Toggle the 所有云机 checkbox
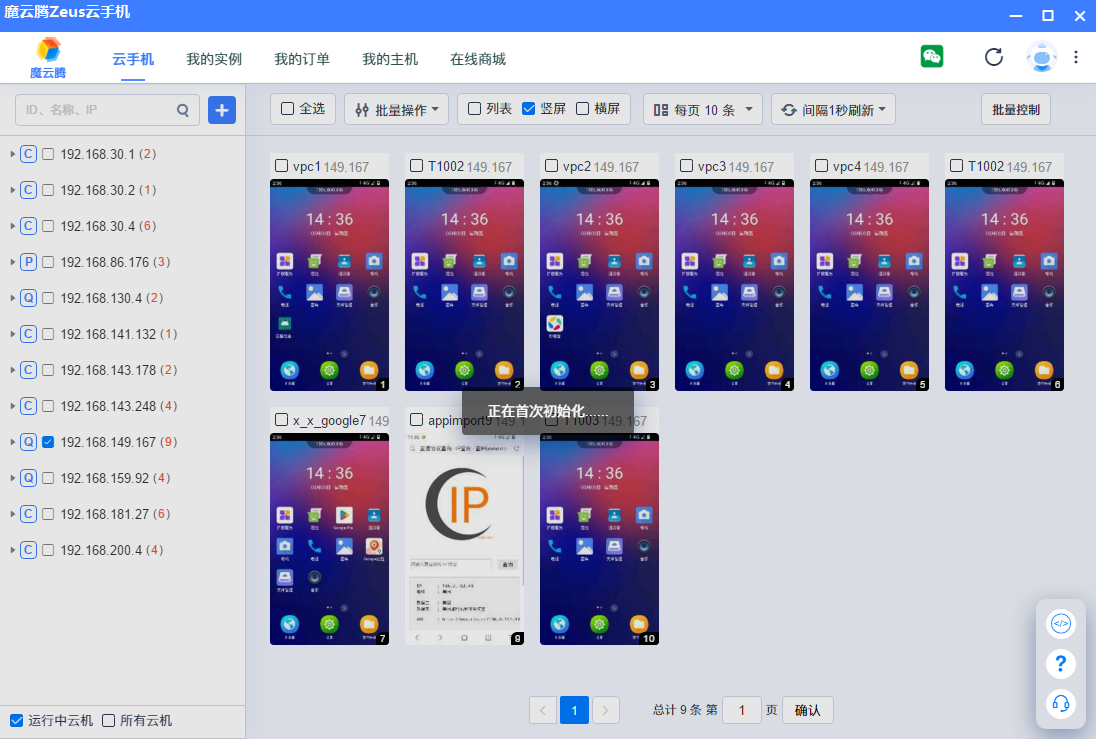This screenshot has width=1096, height=739. coord(108,720)
